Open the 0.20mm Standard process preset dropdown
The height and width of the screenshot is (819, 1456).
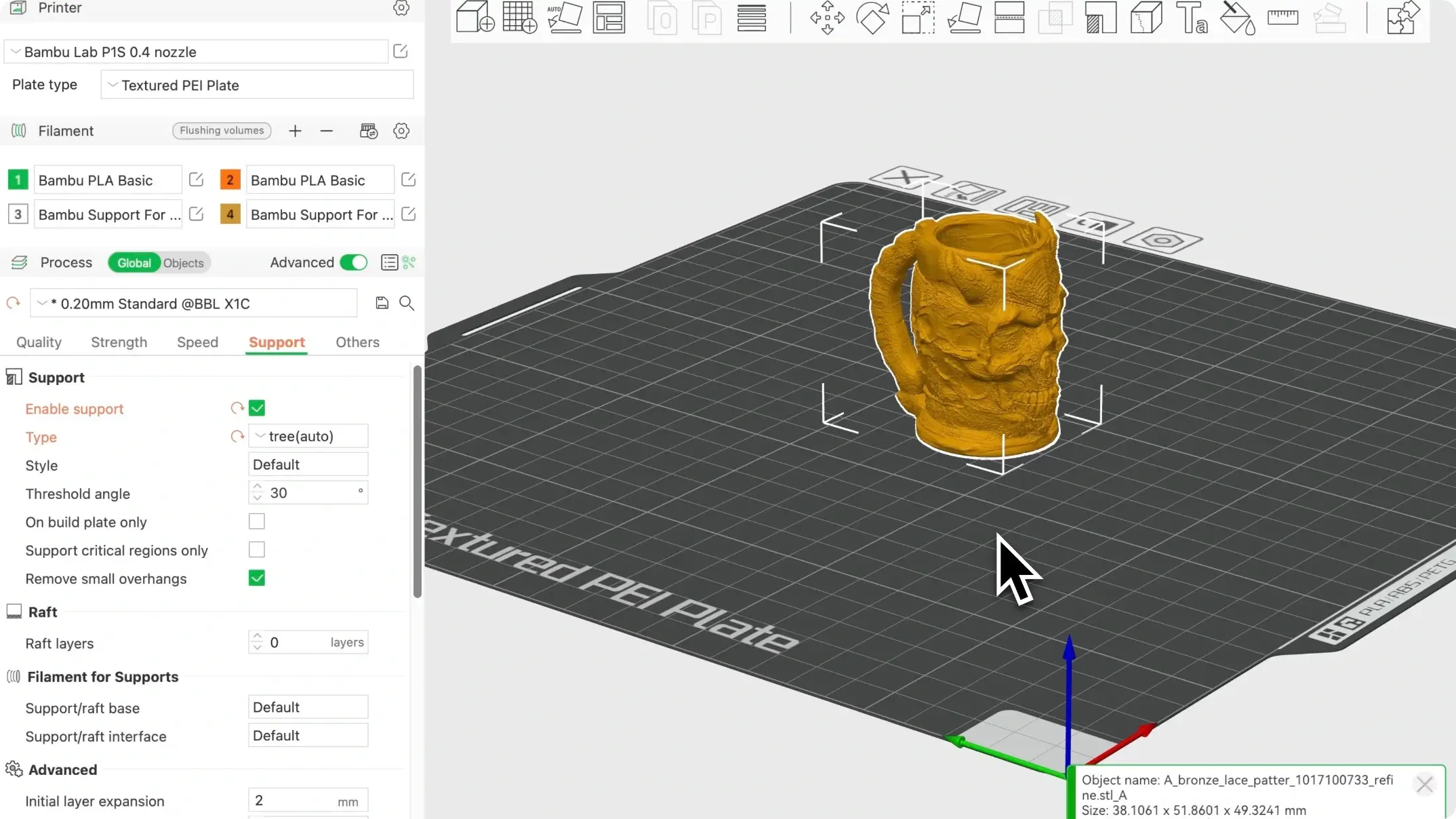click(x=193, y=303)
